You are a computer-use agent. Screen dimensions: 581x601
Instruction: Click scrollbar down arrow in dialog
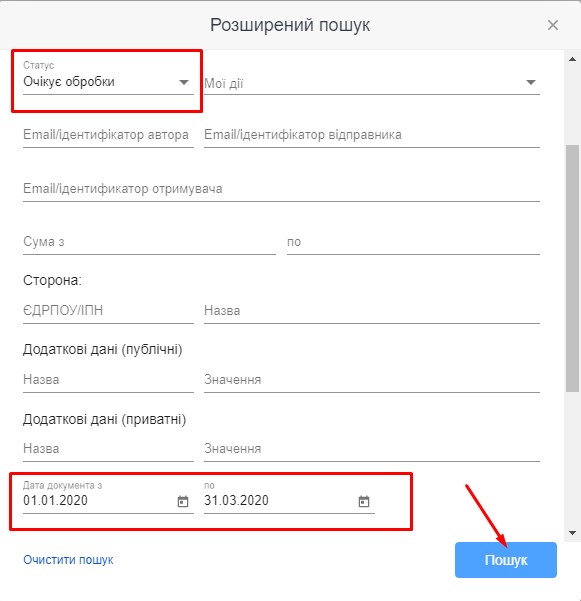pyautogui.click(x=573, y=533)
